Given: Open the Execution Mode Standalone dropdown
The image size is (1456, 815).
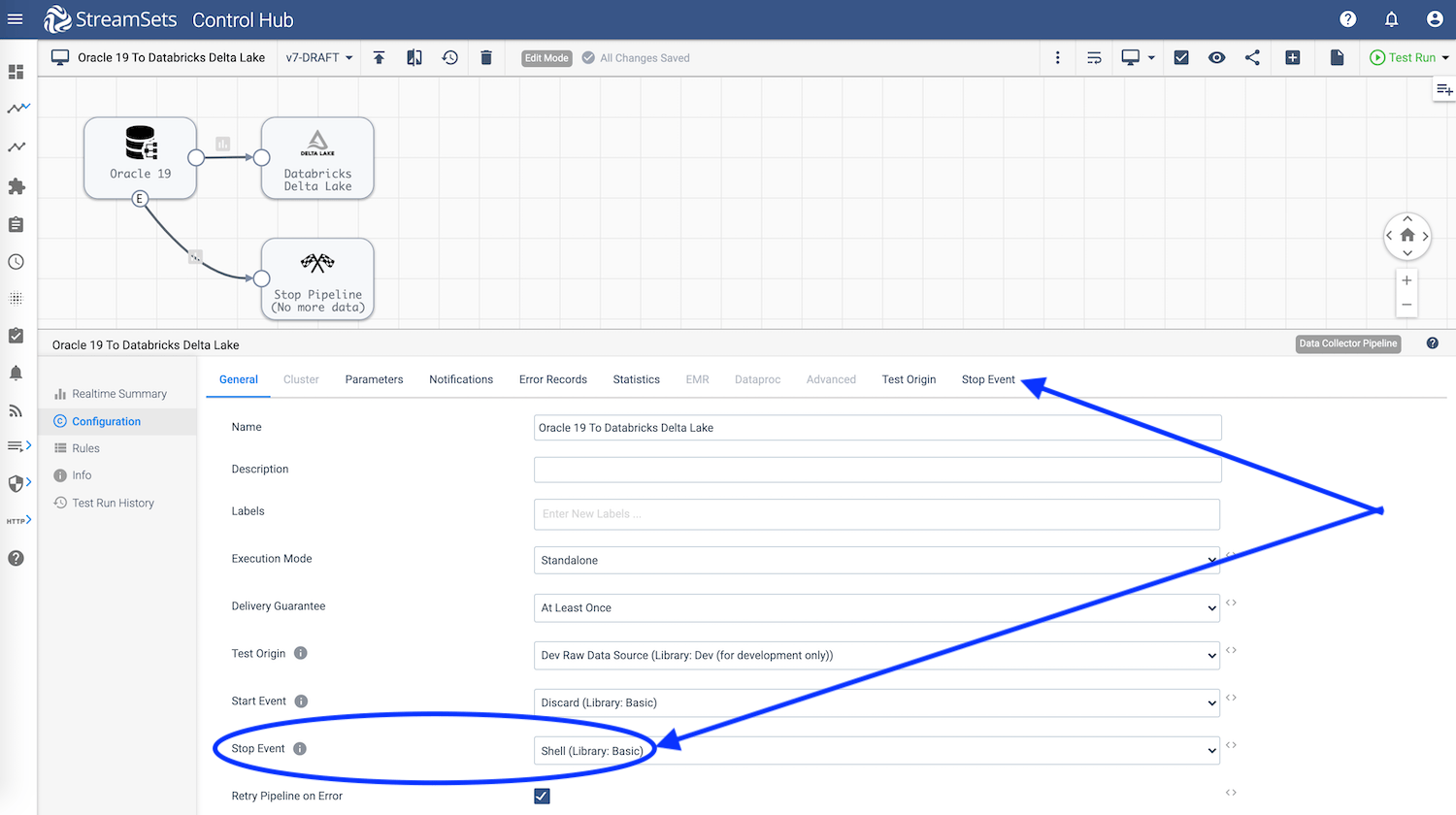Looking at the screenshot, I should pos(877,560).
